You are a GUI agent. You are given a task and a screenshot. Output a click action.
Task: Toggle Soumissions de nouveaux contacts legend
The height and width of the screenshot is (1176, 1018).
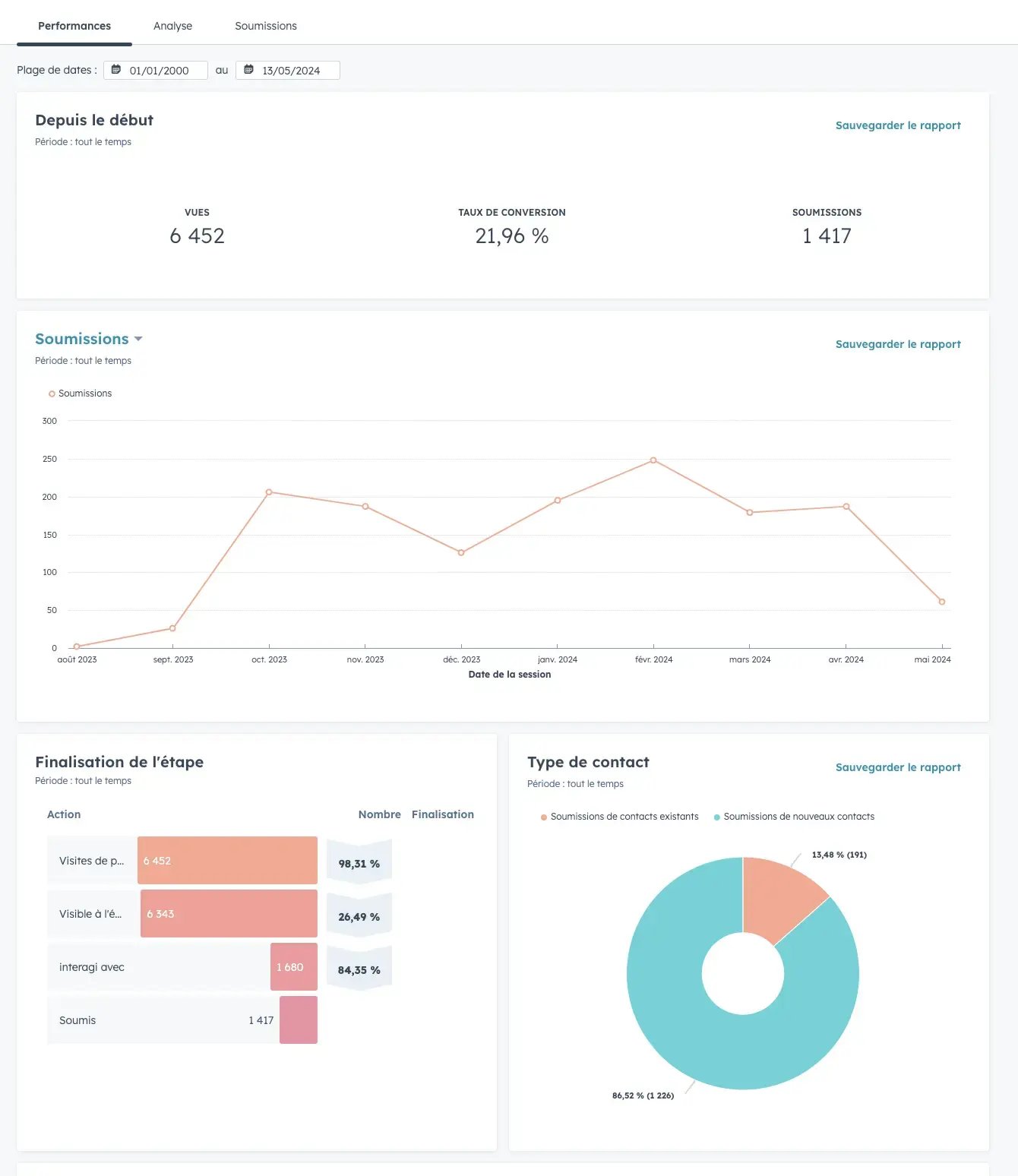tap(794, 817)
